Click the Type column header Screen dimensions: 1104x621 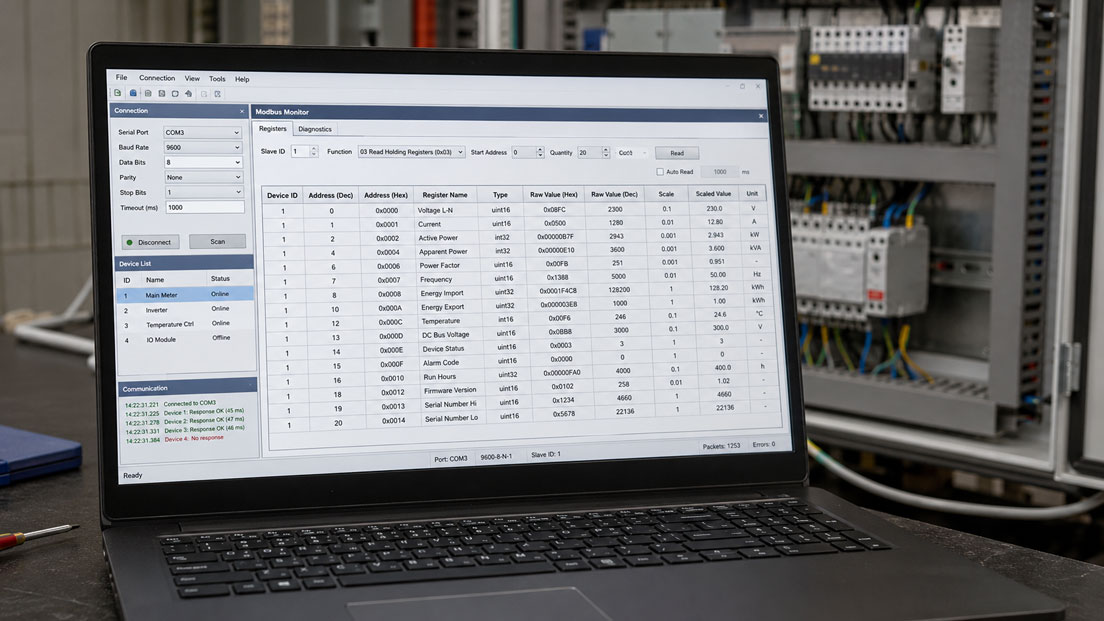coord(500,195)
